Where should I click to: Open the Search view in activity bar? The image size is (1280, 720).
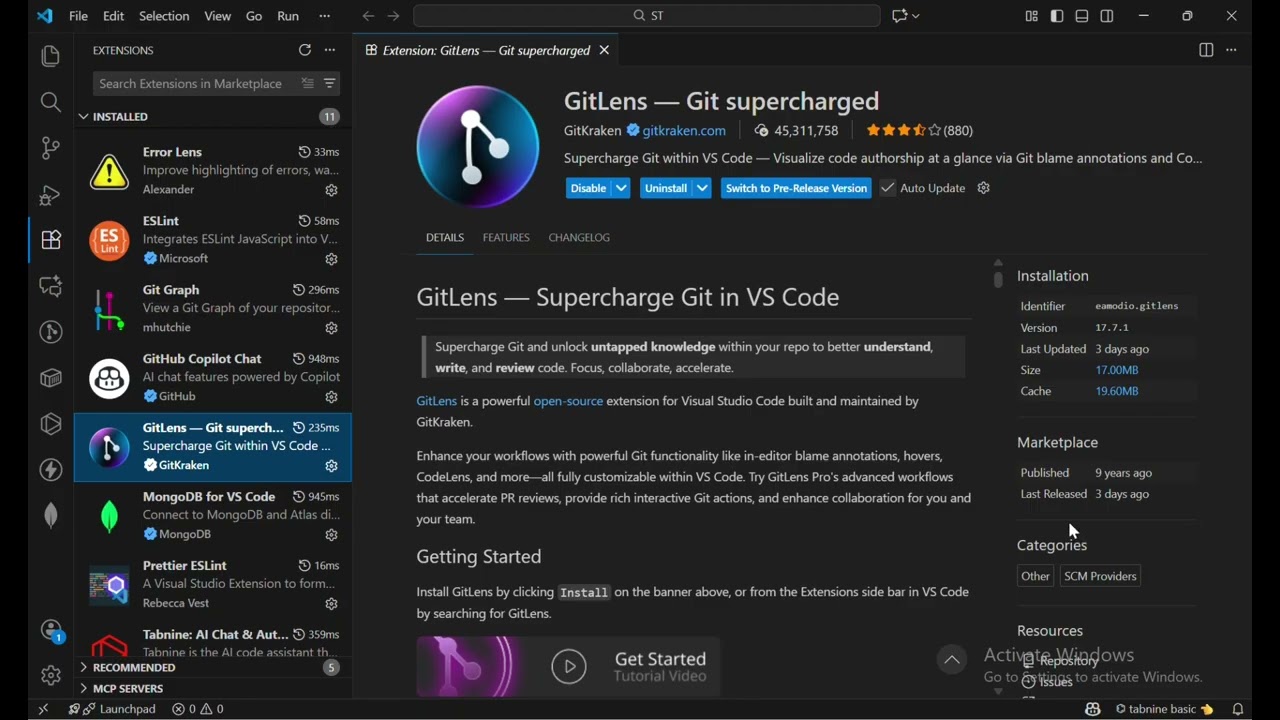[50, 103]
